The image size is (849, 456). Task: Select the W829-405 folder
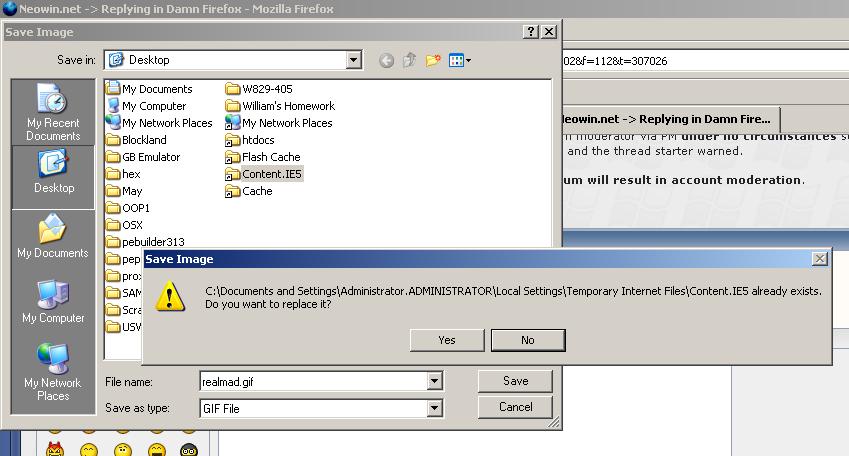click(x=259, y=89)
